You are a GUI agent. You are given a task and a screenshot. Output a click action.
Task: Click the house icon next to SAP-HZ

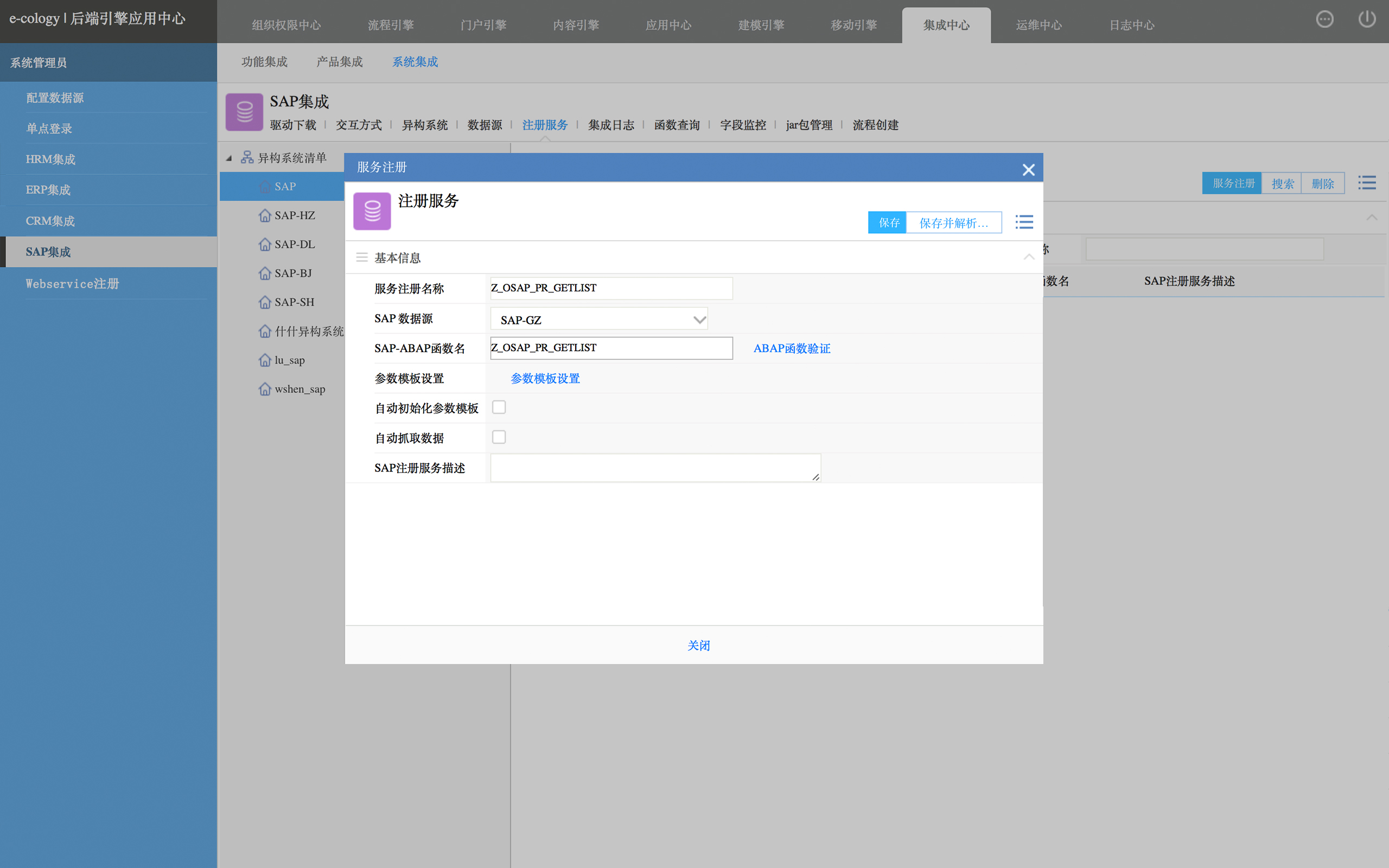(x=265, y=216)
